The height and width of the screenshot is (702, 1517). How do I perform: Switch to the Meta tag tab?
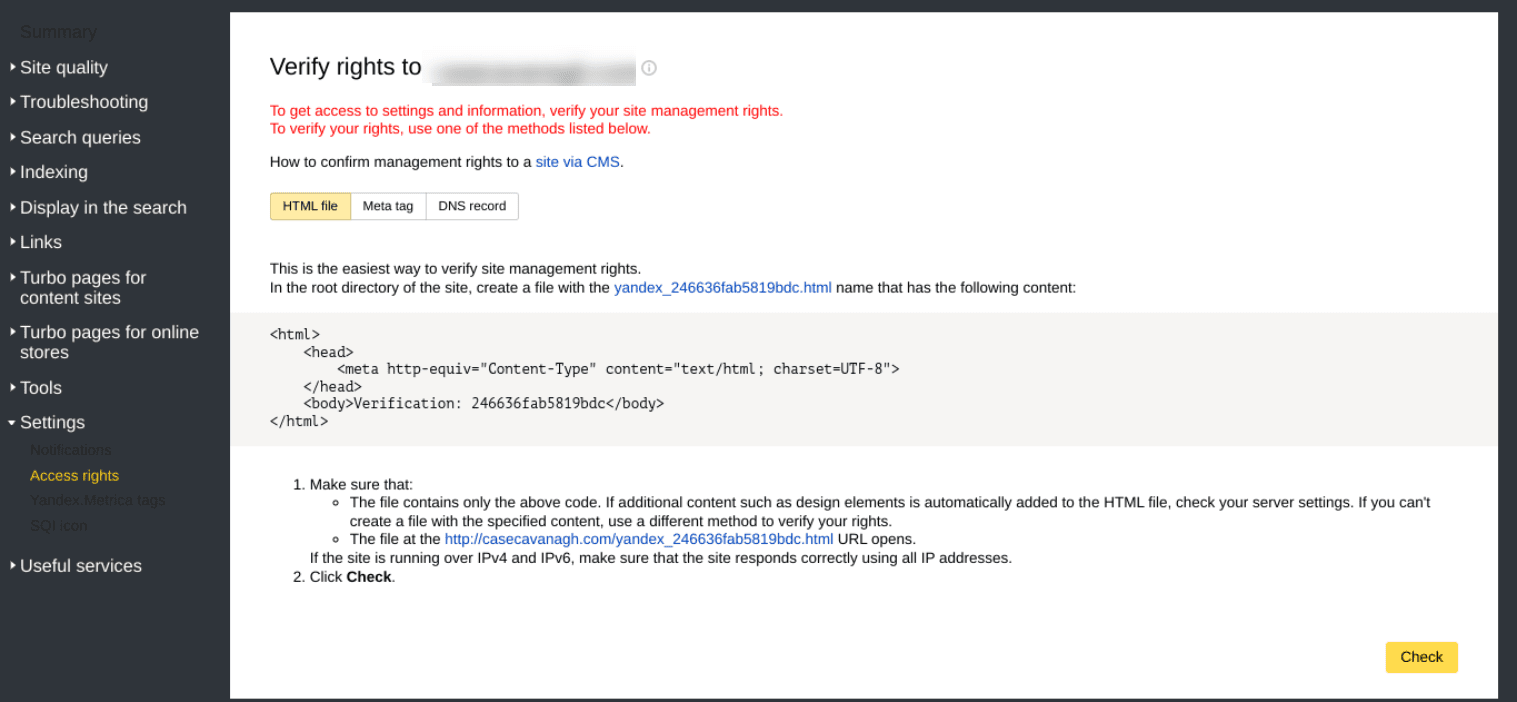tap(387, 206)
